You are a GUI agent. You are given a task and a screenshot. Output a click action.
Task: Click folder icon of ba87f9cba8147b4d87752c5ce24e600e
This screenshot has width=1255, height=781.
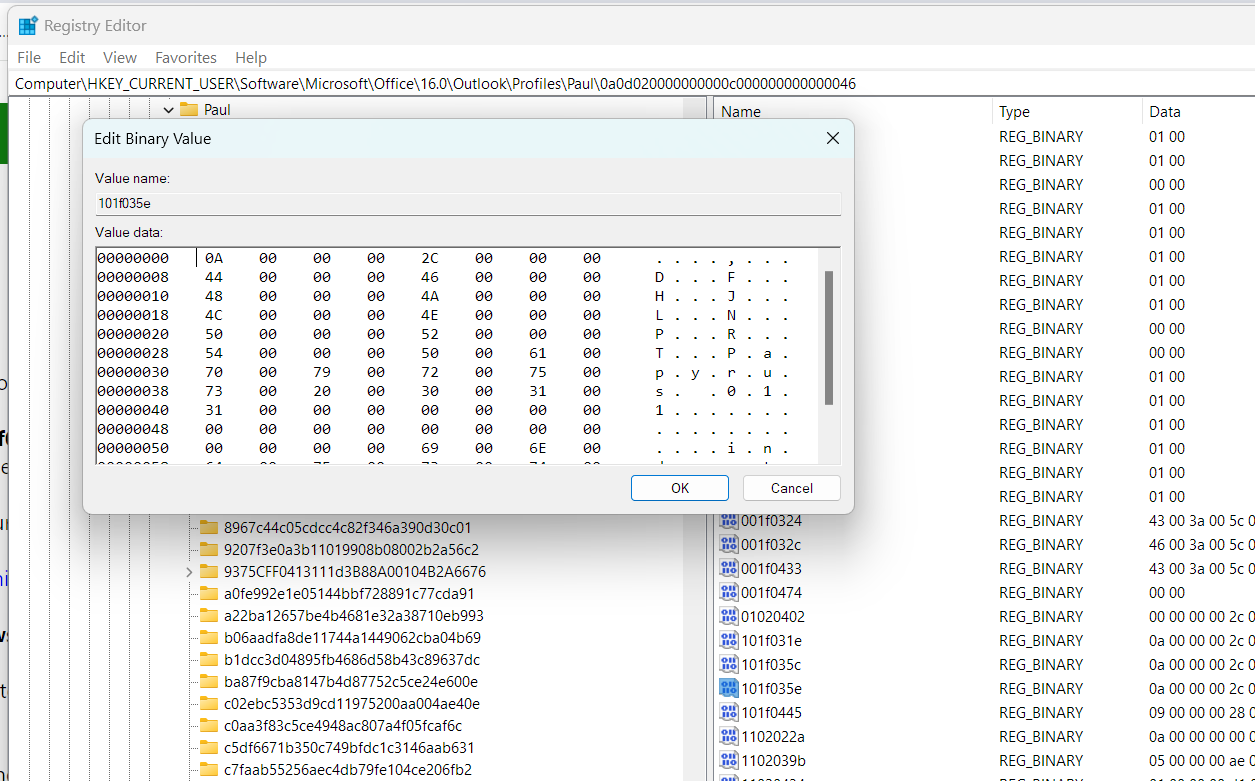click(209, 681)
